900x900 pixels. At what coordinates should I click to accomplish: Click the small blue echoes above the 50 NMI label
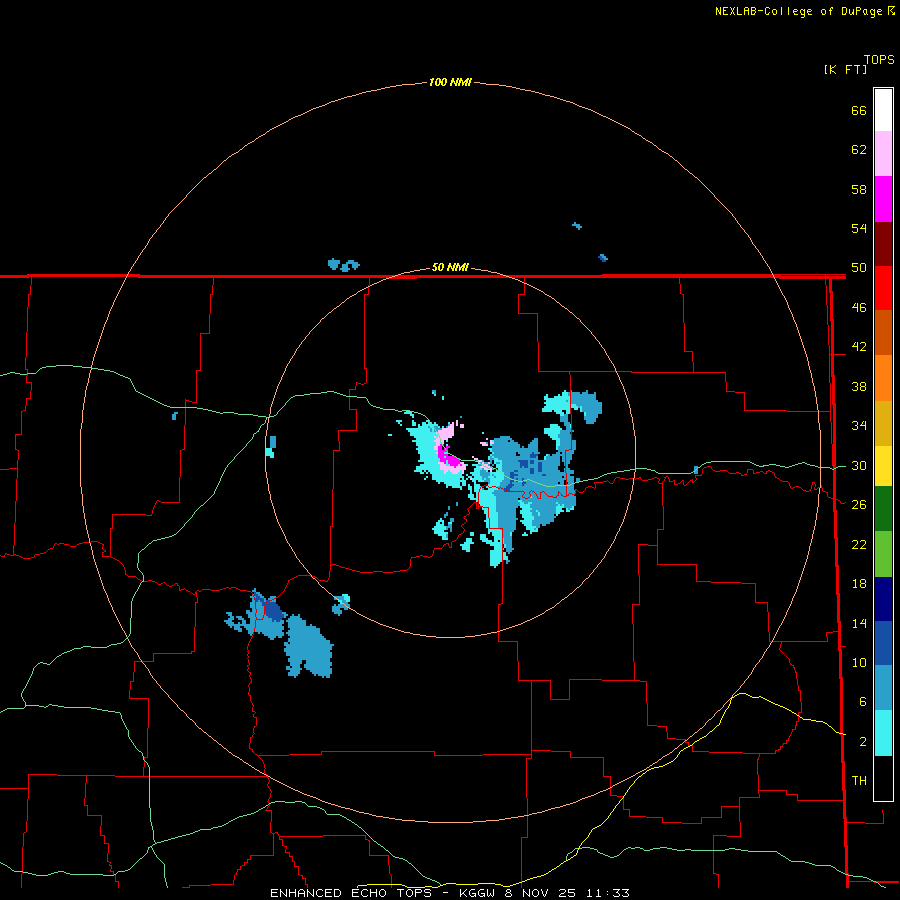click(343, 265)
